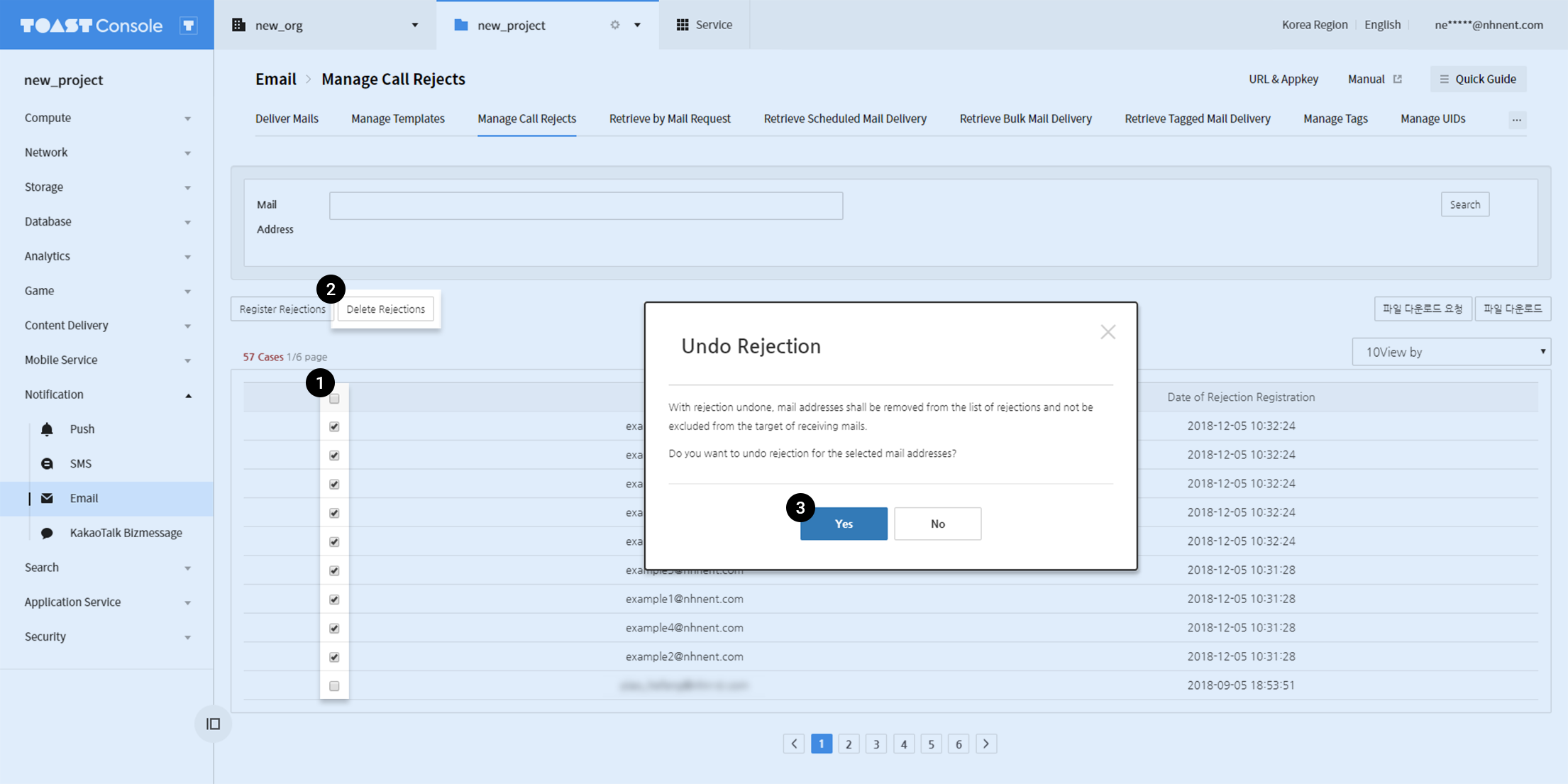
Task: Uncheck the example2@nhnent.com row checkbox
Action: point(334,657)
